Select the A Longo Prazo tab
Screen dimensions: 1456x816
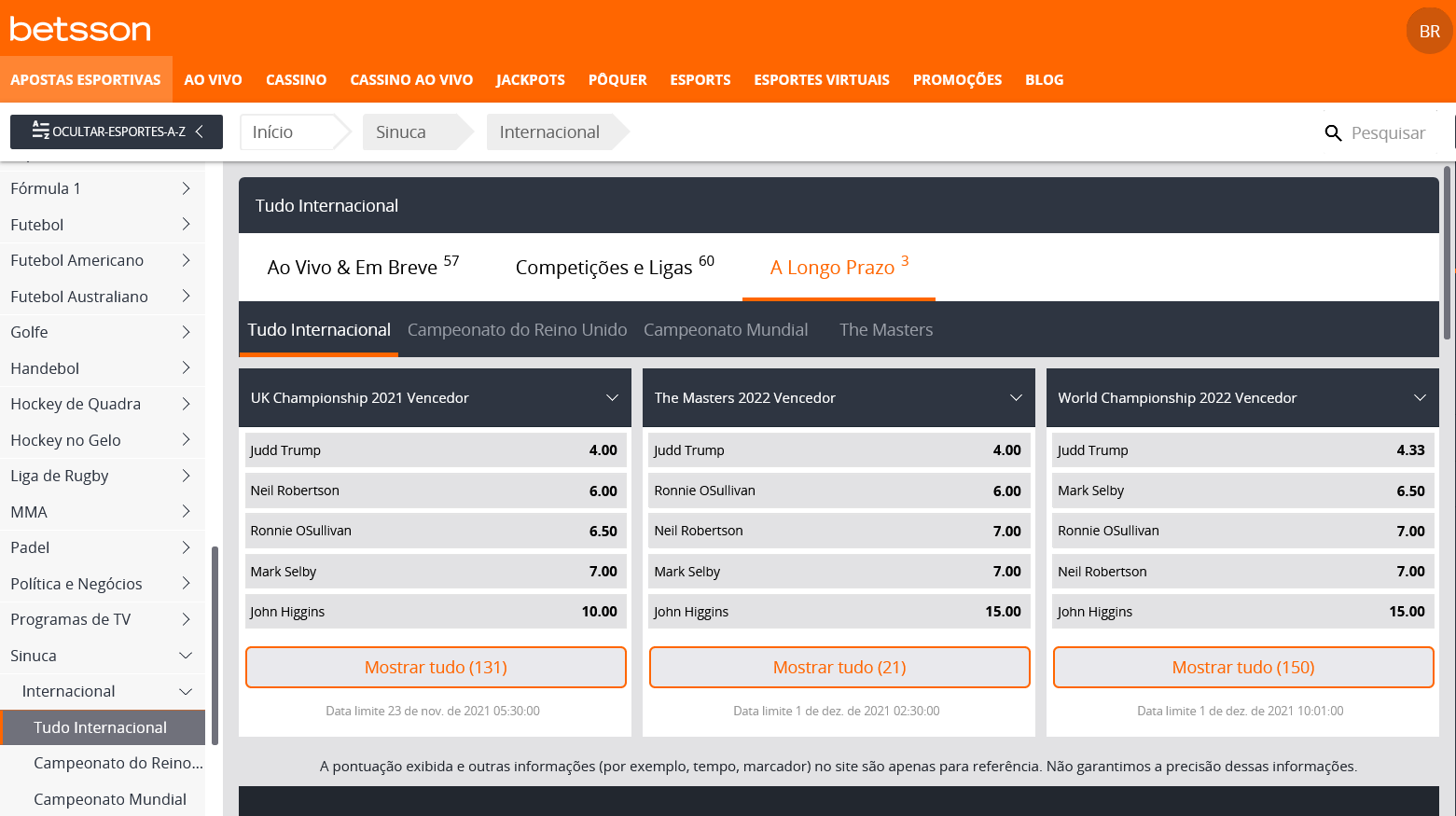(839, 267)
